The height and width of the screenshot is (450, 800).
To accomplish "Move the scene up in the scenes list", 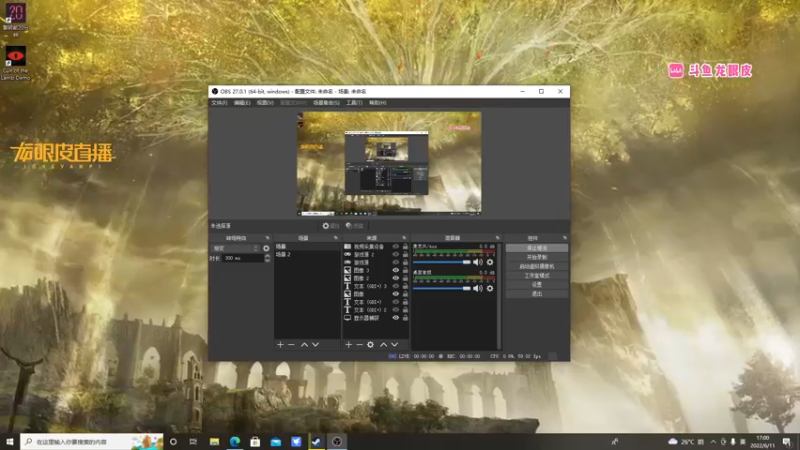I will point(304,345).
